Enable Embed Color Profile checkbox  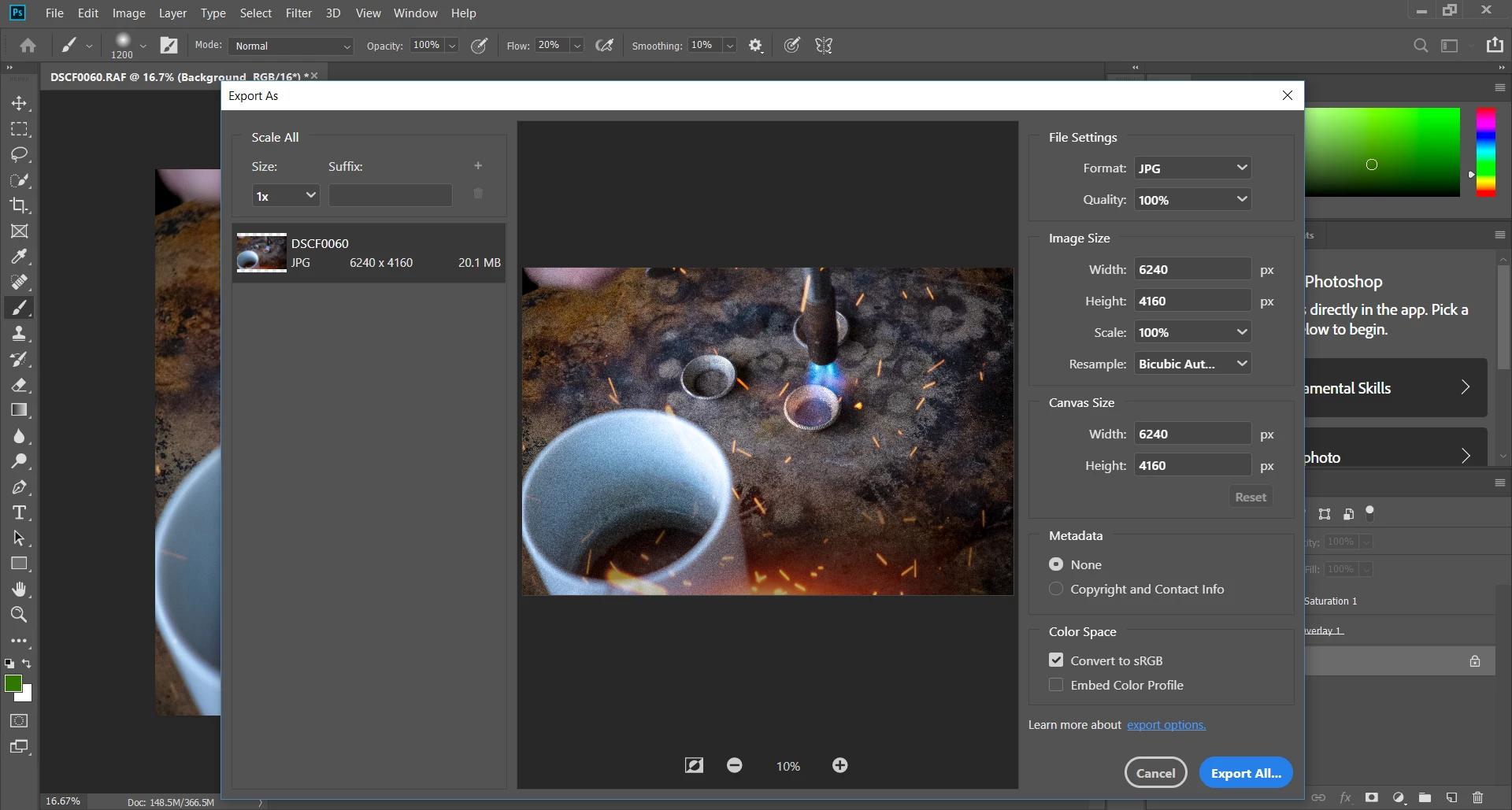1056,685
